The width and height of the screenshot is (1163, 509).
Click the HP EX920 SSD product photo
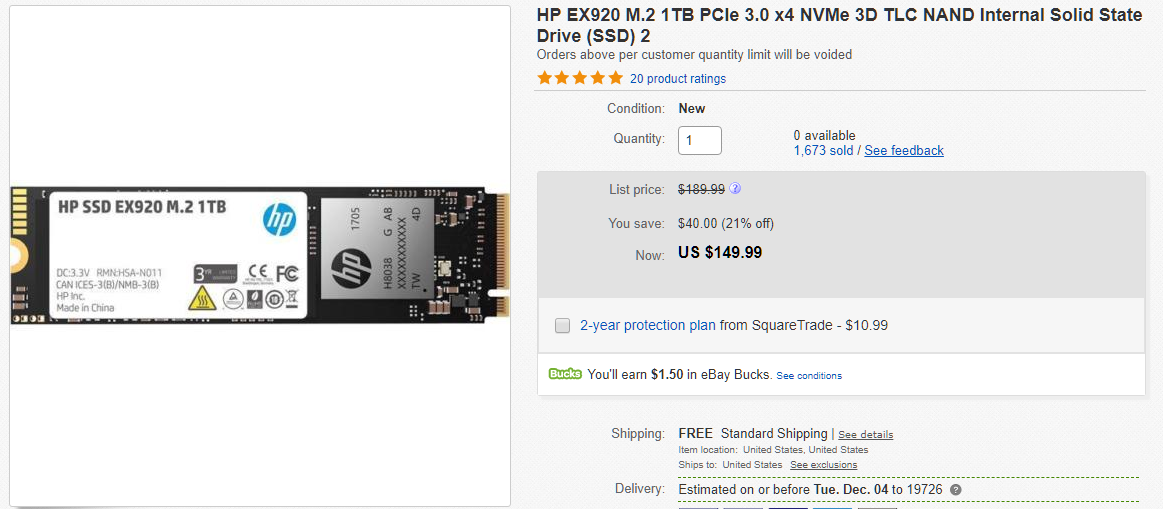260,255
